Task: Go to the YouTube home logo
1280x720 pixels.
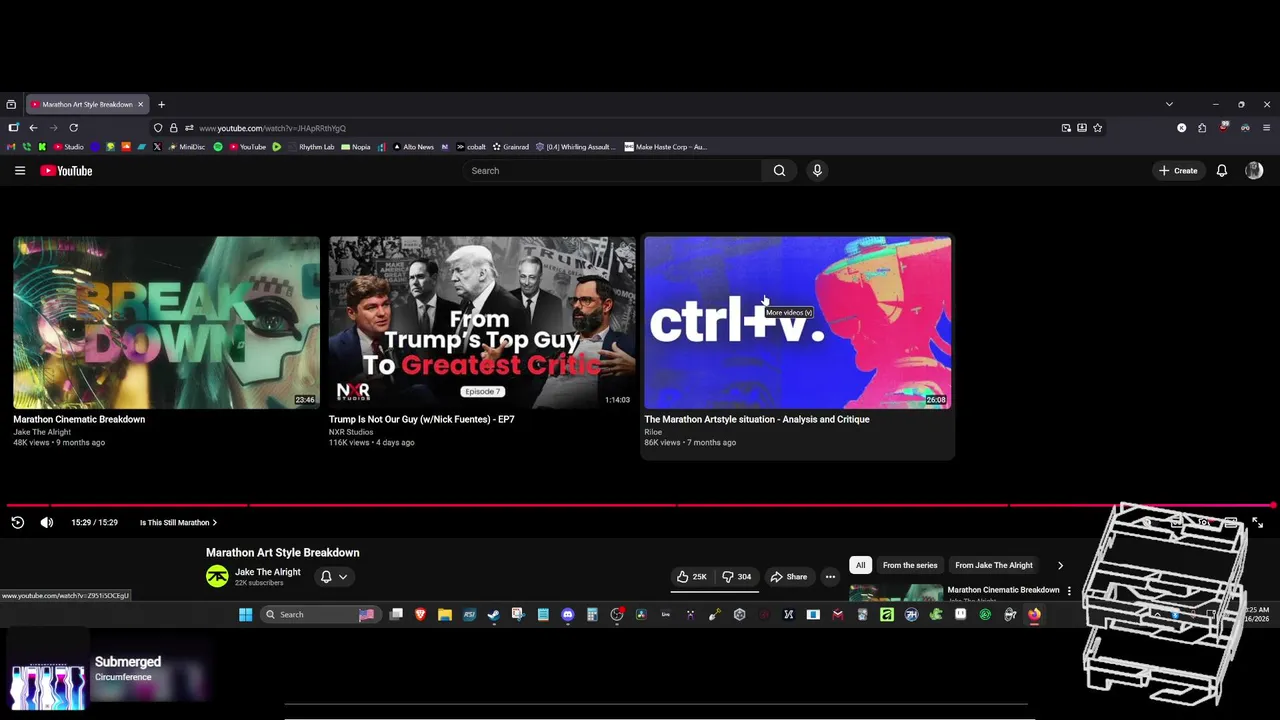Action: (x=66, y=171)
